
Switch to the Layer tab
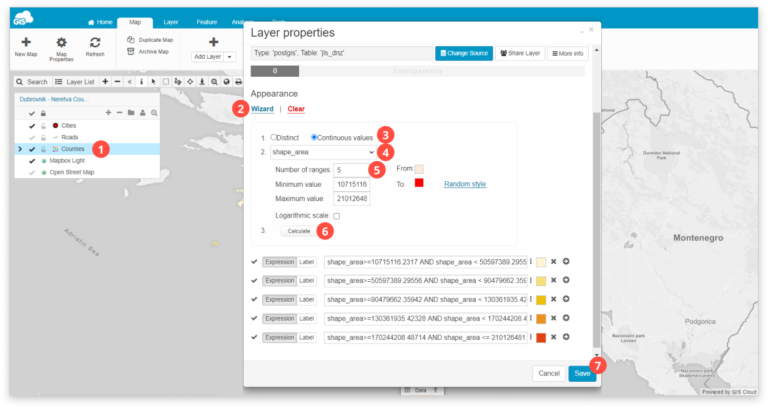click(171, 21)
